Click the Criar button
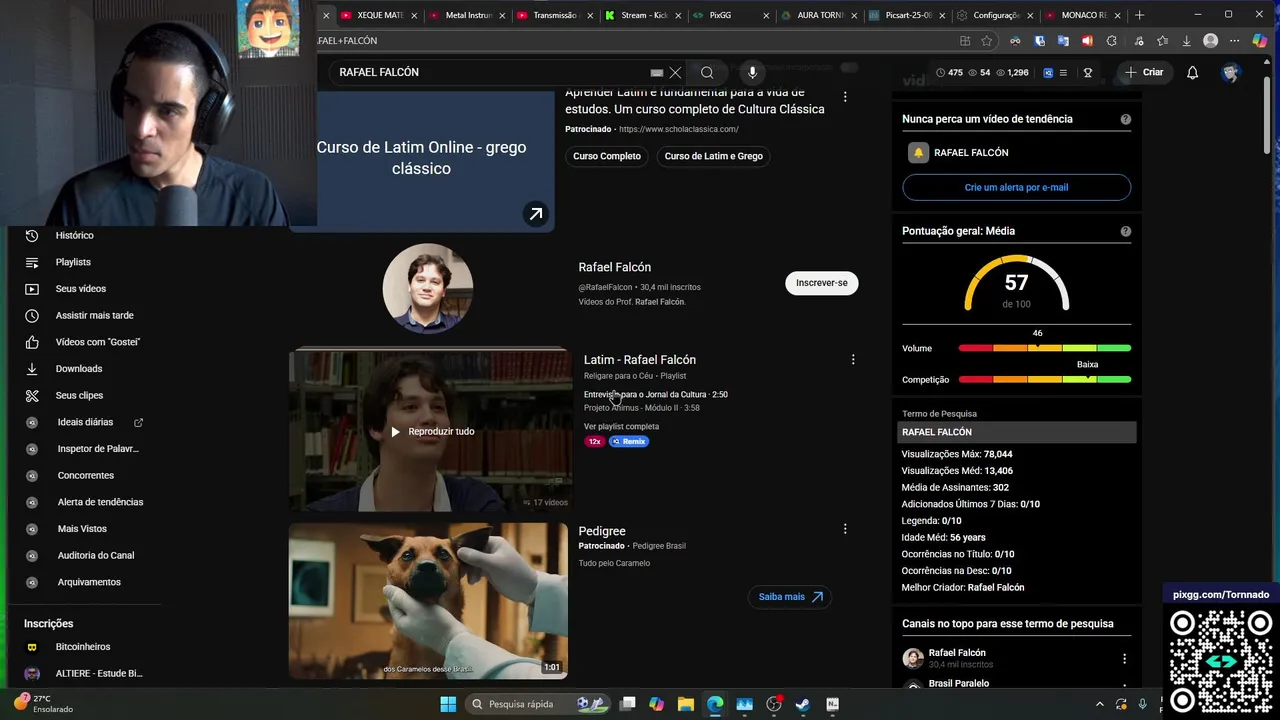The image size is (1280, 720). coord(1144,72)
